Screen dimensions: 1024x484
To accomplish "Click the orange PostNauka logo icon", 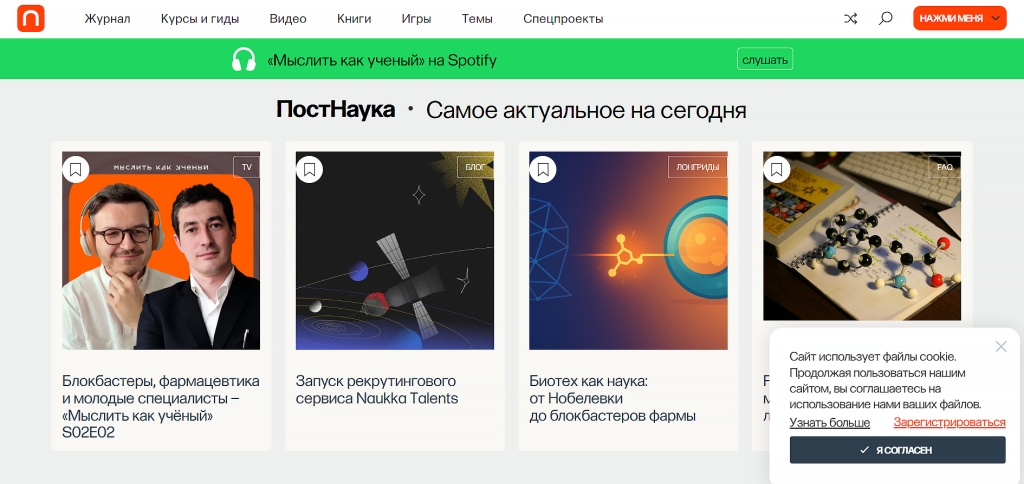I will click(31, 18).
